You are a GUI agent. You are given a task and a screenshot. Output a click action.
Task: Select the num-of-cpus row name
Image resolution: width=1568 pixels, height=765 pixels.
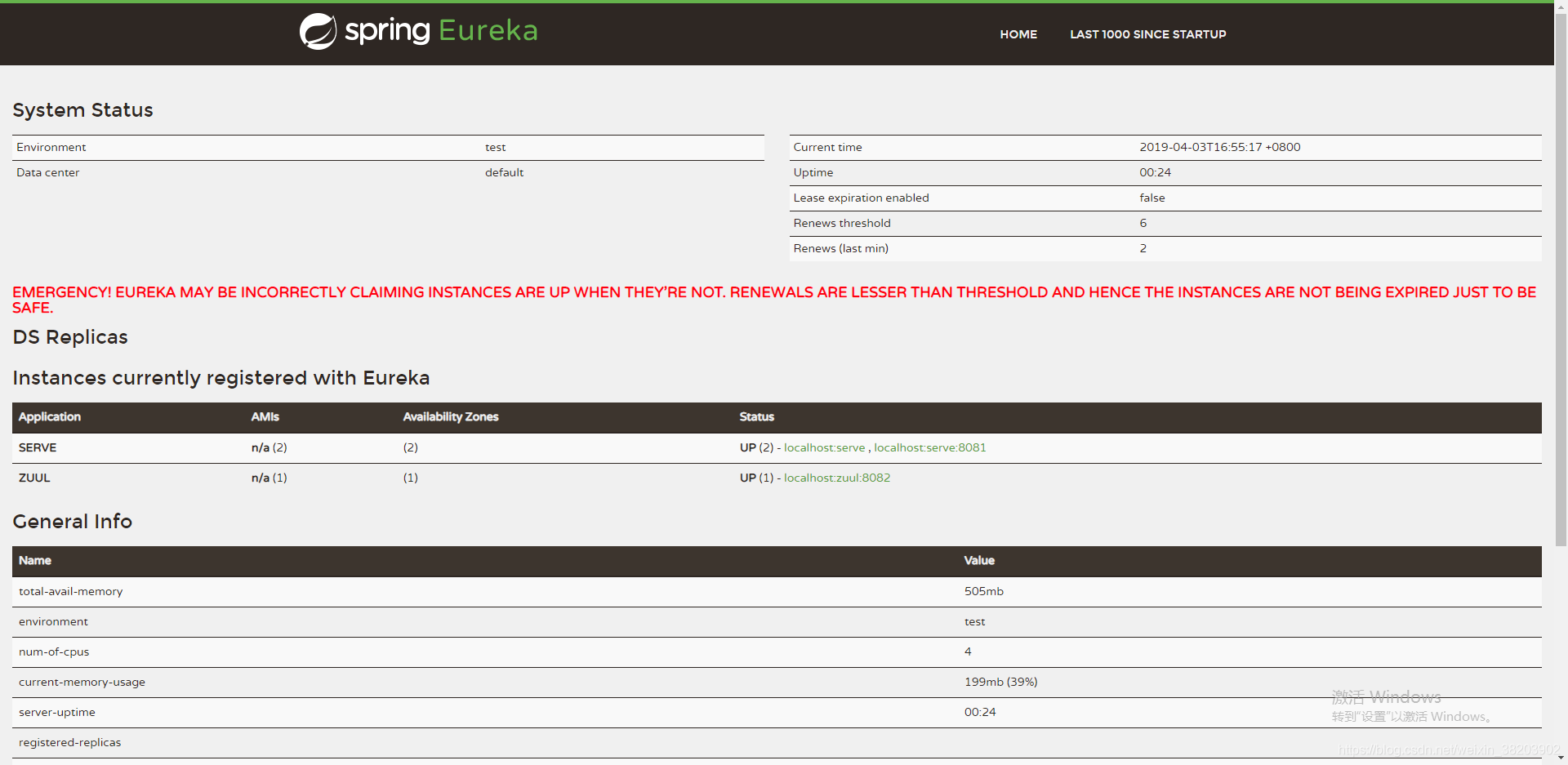(54, 652)
